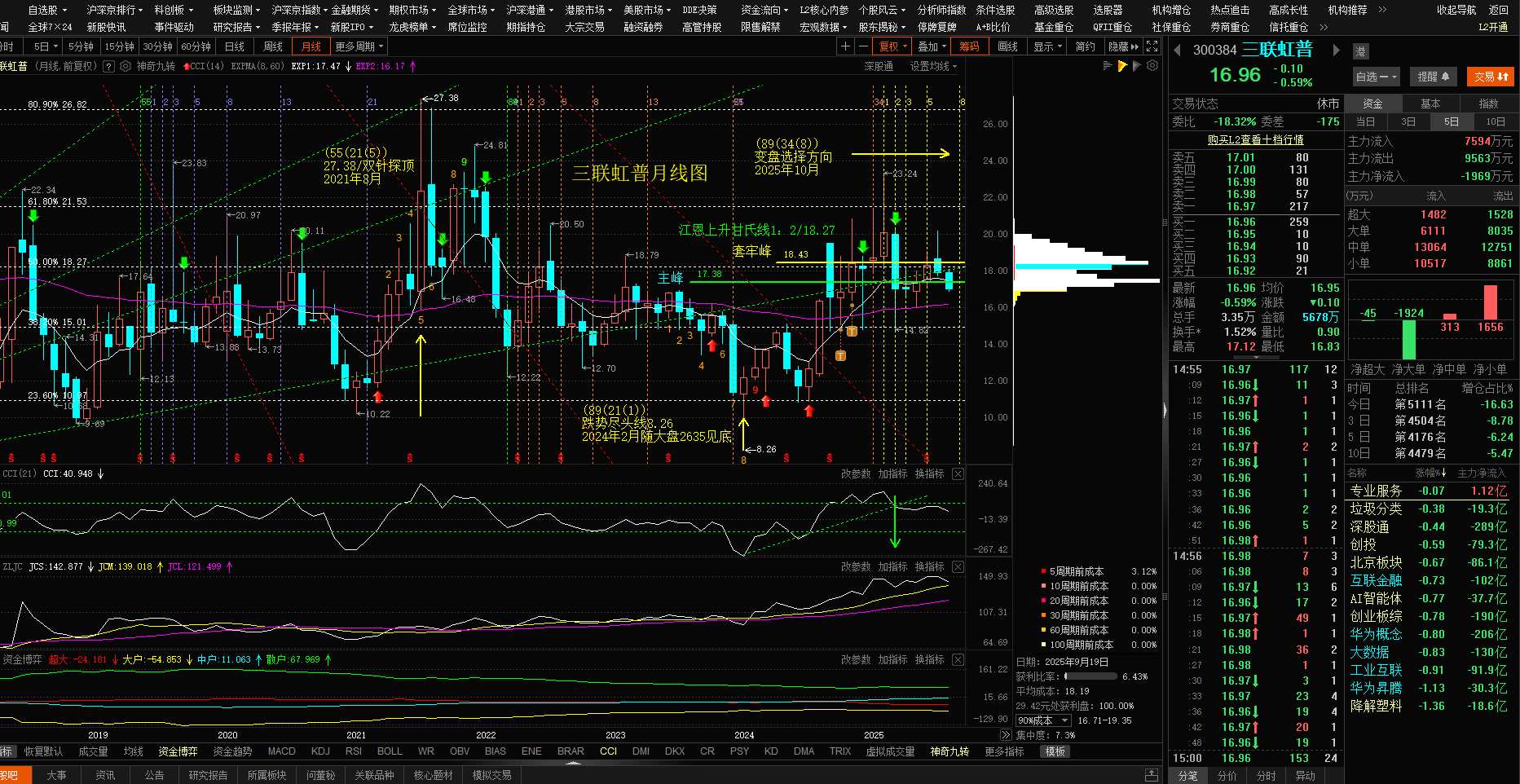
Task: Go to next stock using right arrow
Action: pos(1336,50)
